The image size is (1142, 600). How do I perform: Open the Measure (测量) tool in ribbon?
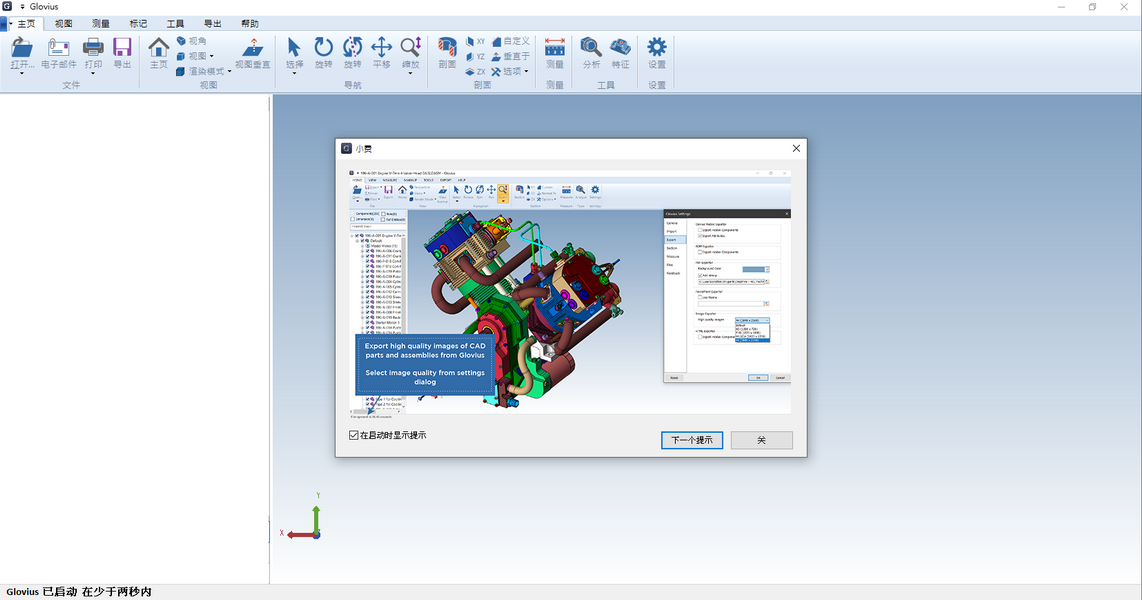555,47
